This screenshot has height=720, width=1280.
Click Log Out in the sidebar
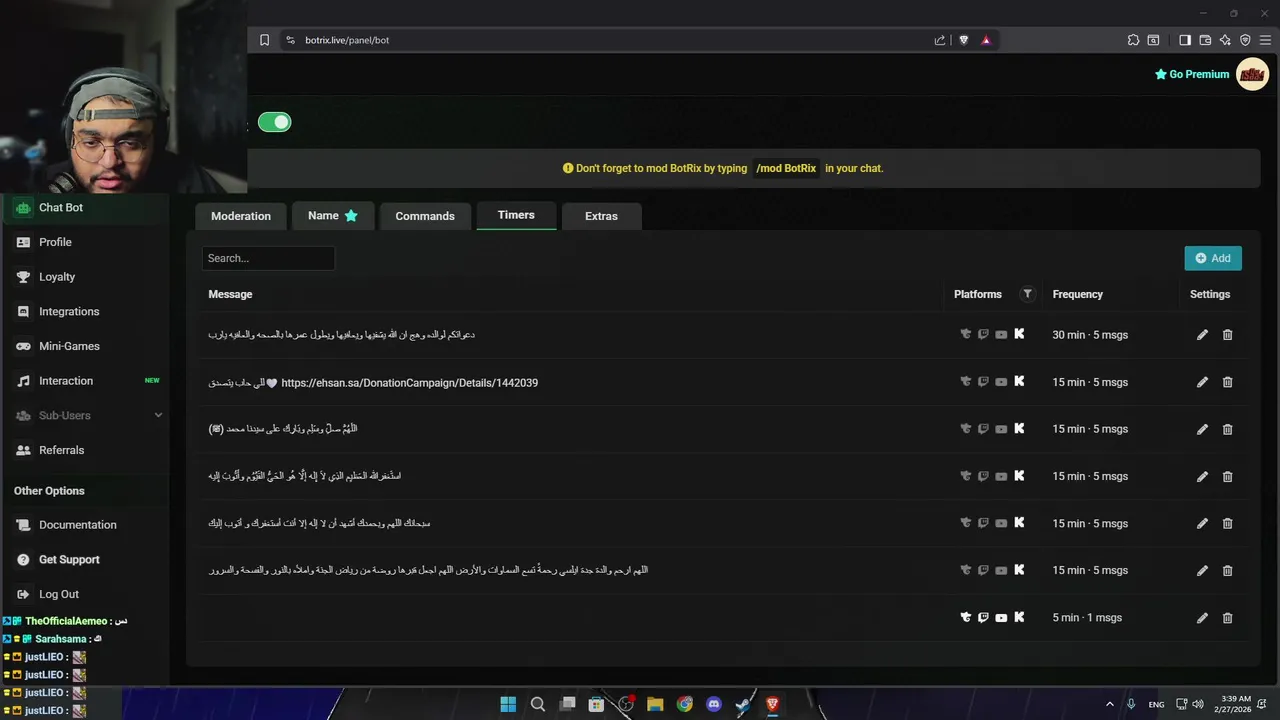[x=59, y=594]
